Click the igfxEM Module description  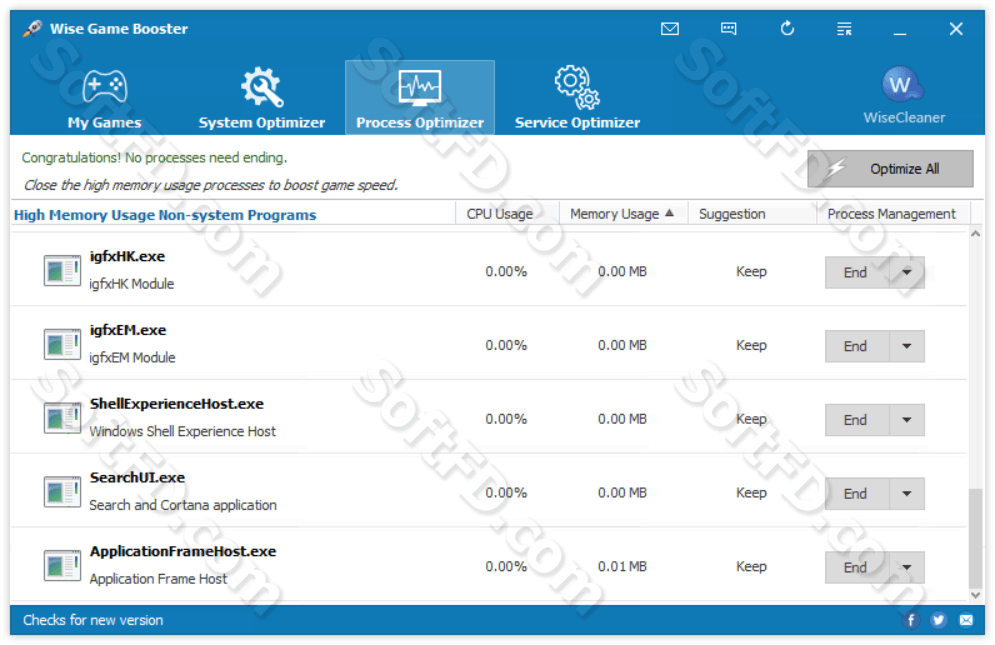(132, 357)
